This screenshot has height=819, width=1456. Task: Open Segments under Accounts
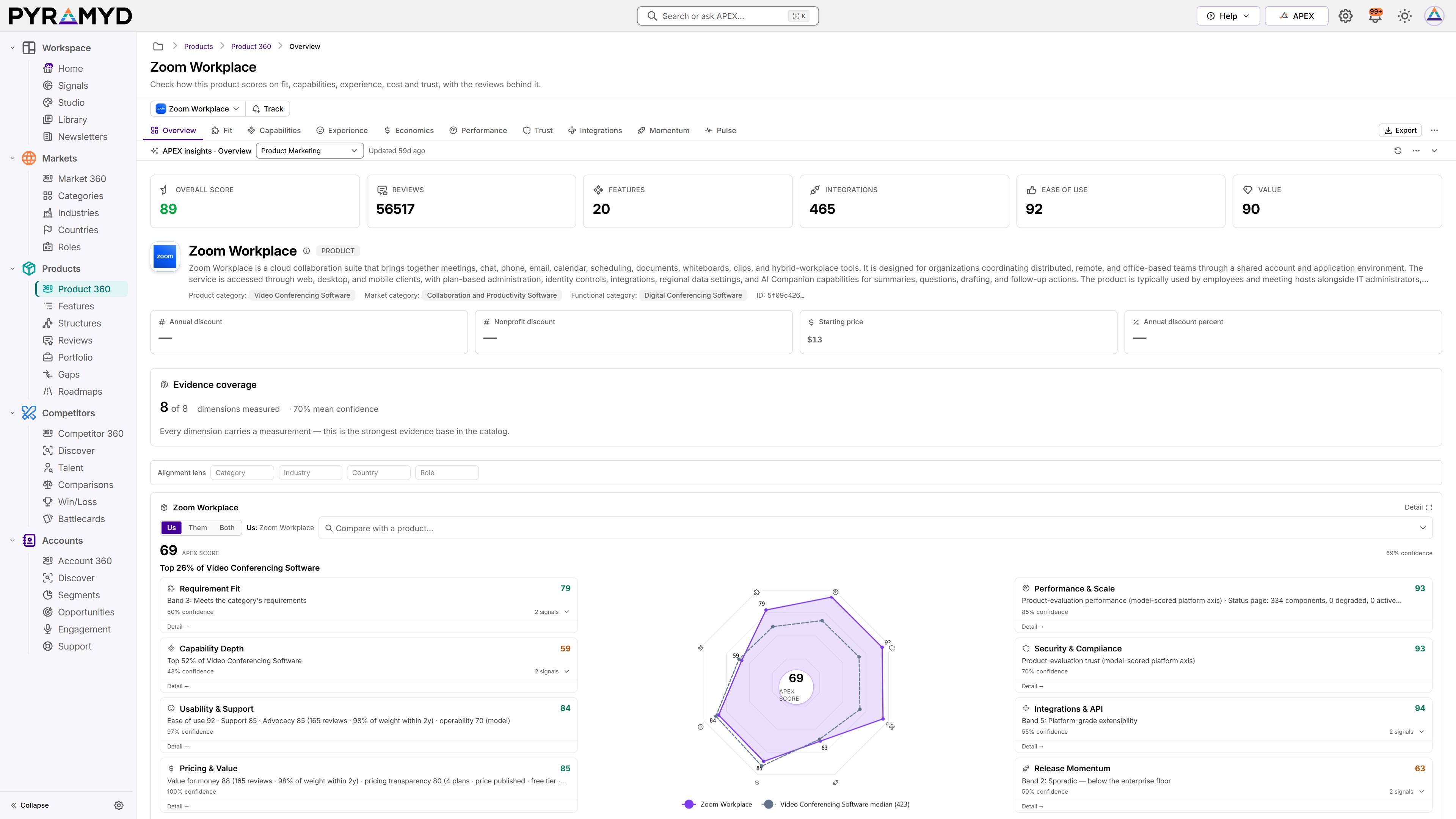tap(78, 595)
